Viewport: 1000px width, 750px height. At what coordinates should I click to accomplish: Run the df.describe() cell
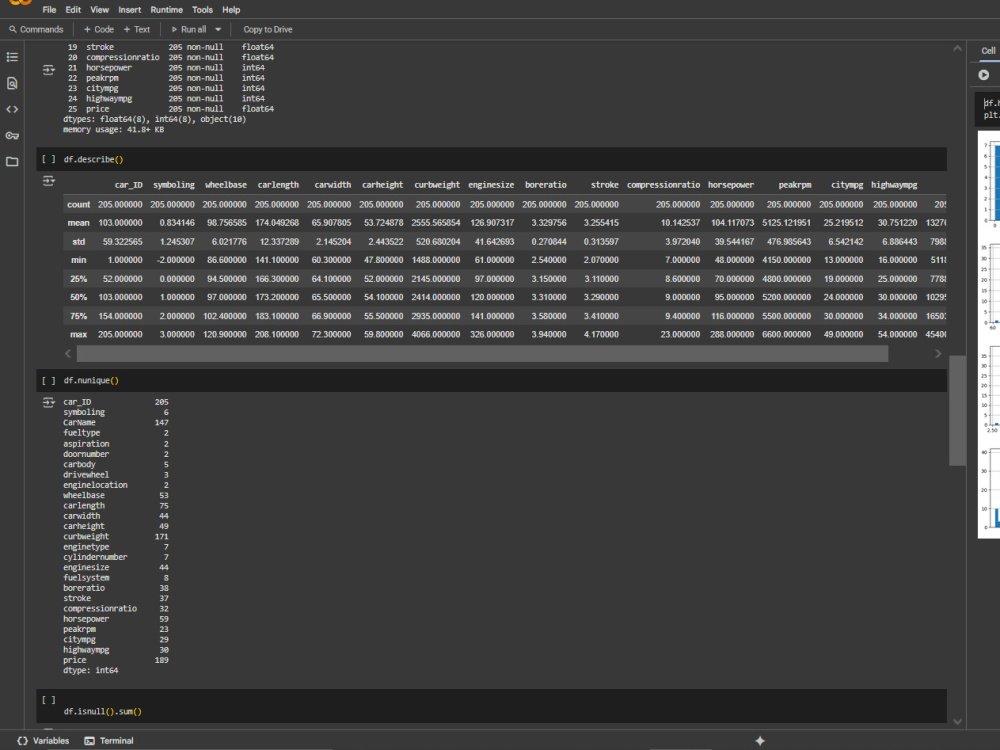tap(48, 159)
